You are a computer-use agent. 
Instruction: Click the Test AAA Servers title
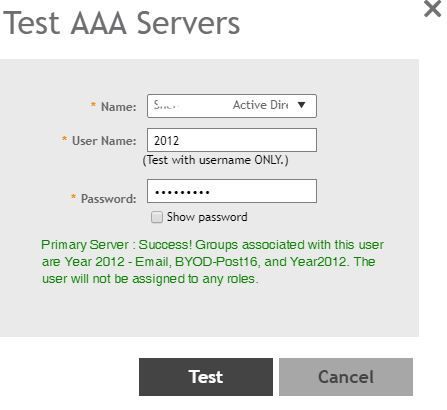[121, 23]
